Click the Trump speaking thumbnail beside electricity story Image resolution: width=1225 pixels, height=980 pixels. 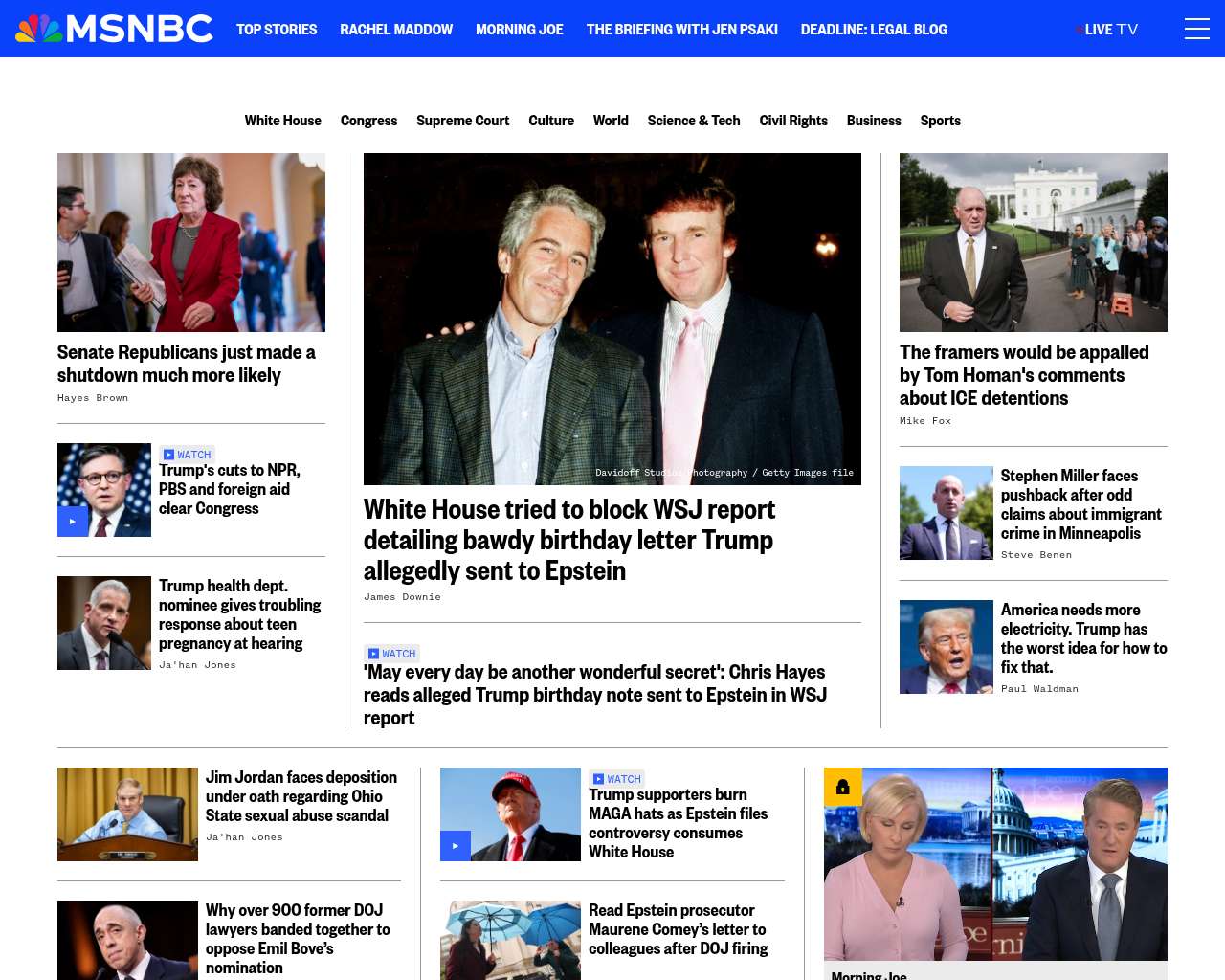coord(947,647)
